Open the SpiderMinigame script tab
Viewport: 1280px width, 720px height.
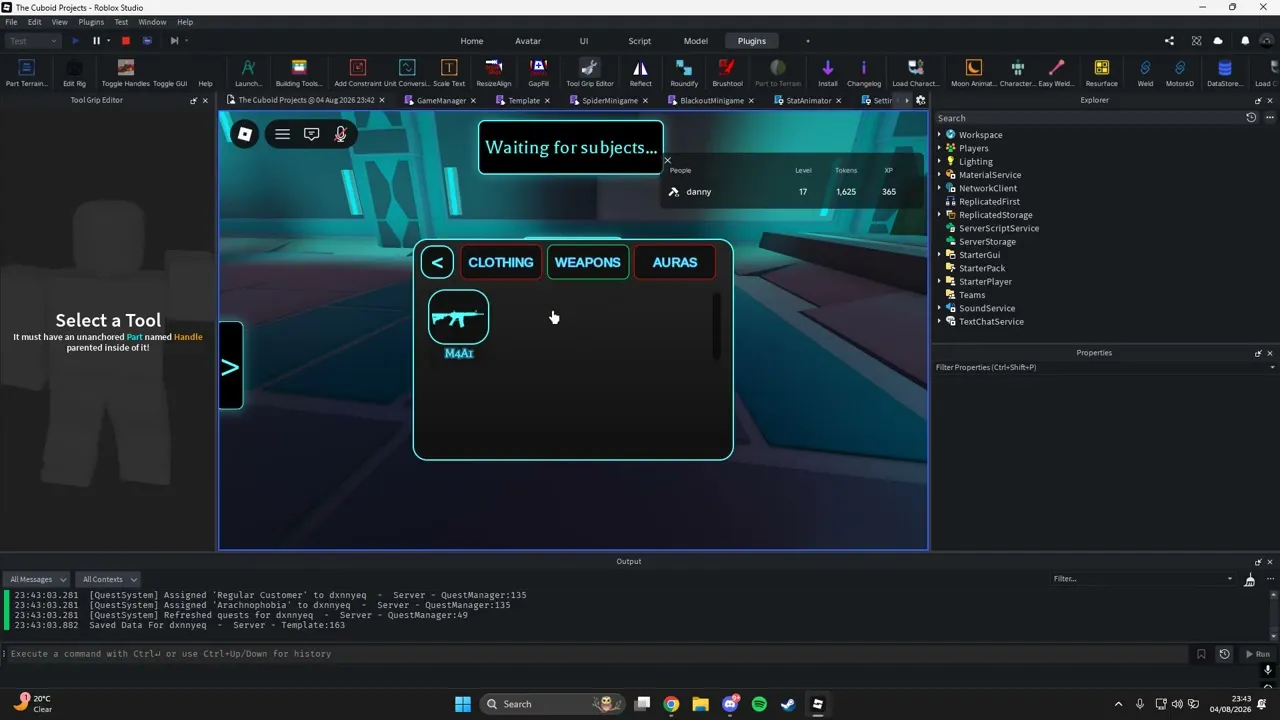tap(609, 100)
